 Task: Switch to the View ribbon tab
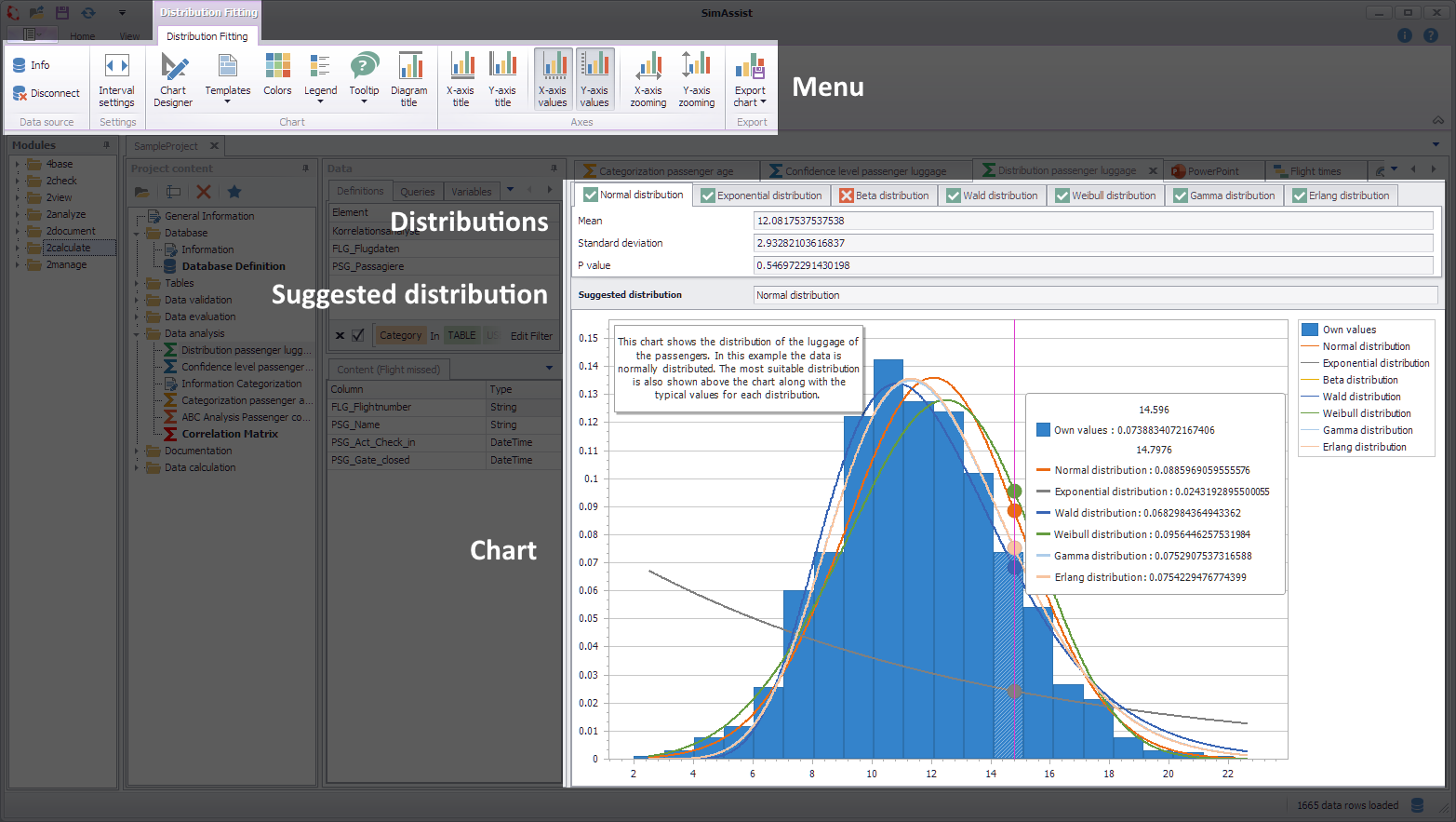click(129, 36)
